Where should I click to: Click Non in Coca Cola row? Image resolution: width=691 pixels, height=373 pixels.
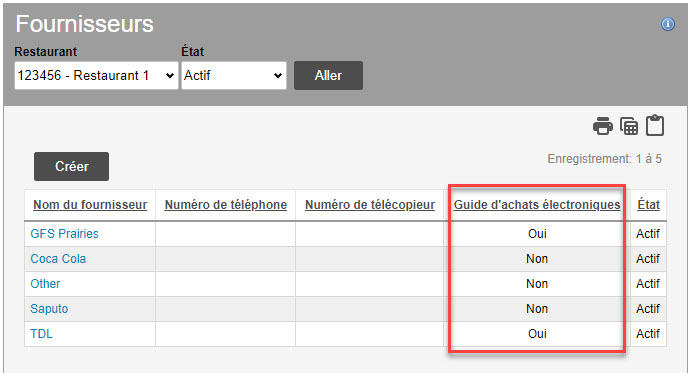click(537, 259)
